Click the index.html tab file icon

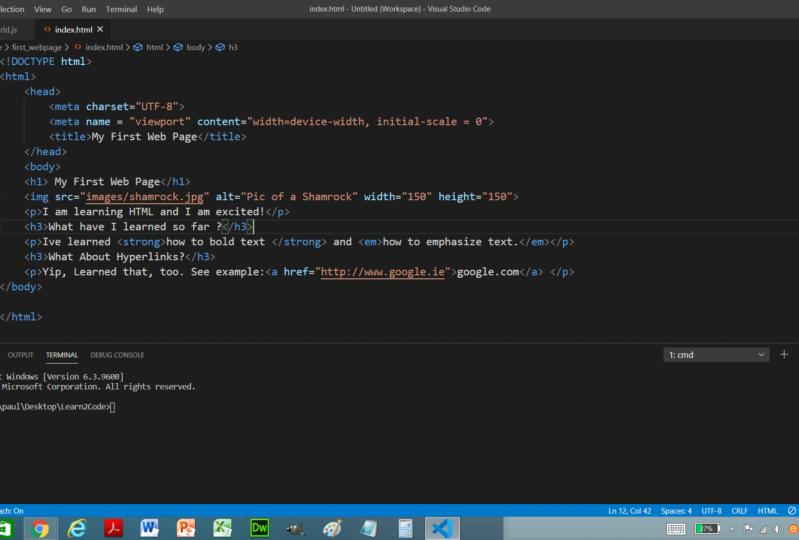(47, 30)
